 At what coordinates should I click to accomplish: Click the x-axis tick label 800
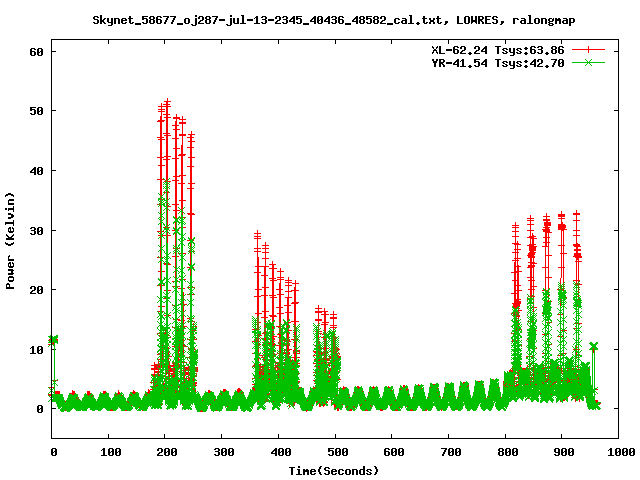507,452
